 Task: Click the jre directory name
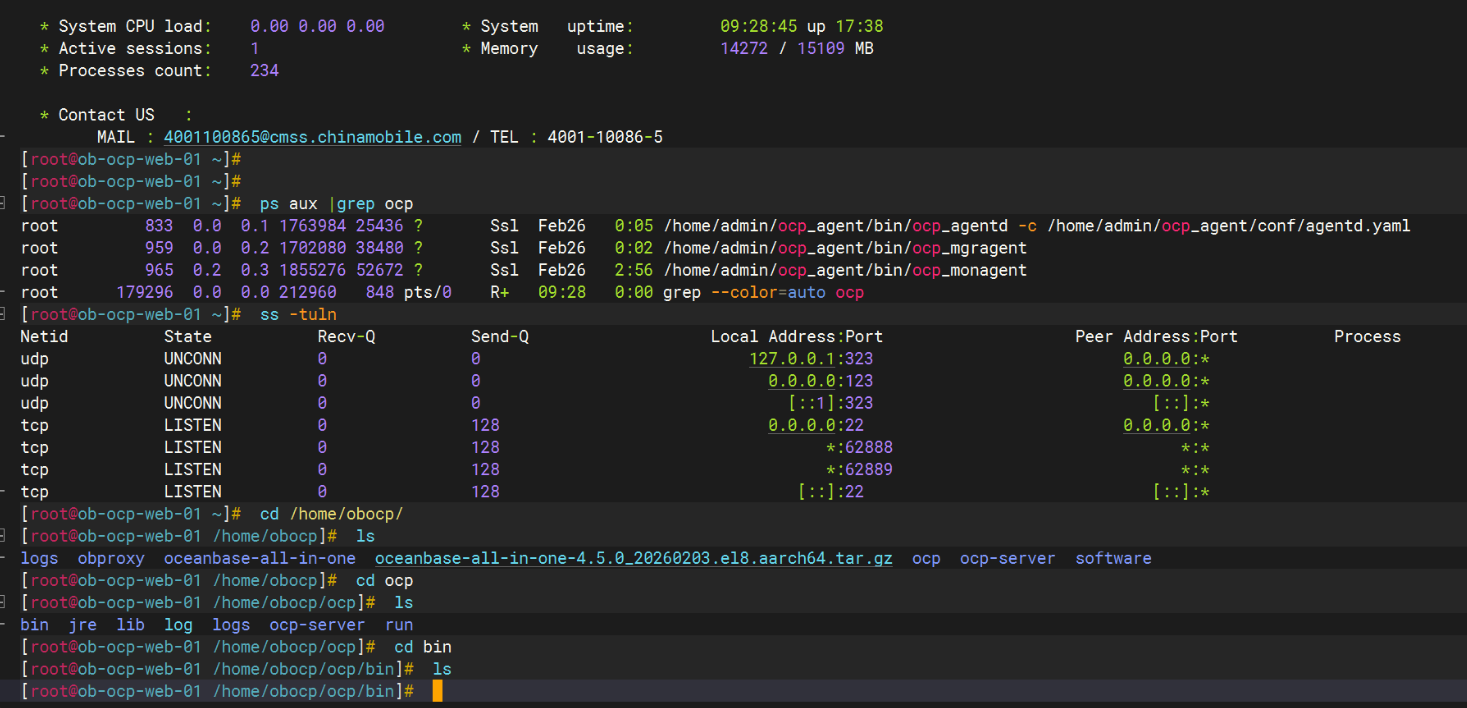83,625
